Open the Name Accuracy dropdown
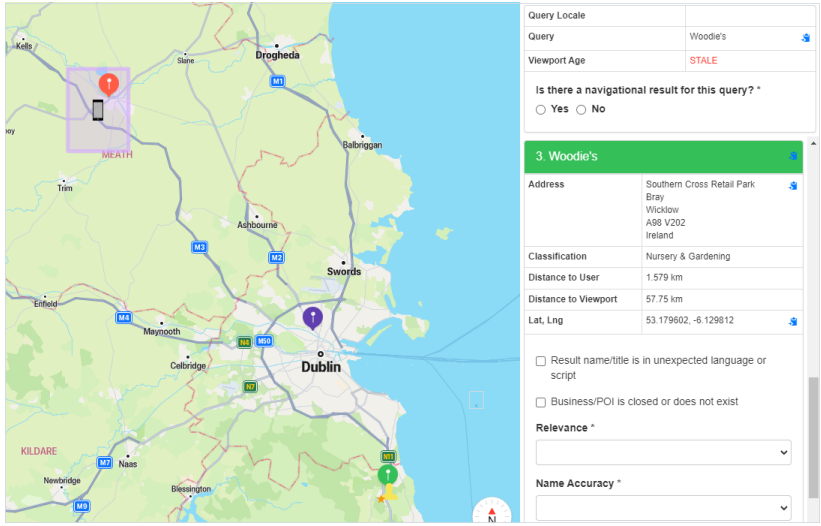 (663, 508)
